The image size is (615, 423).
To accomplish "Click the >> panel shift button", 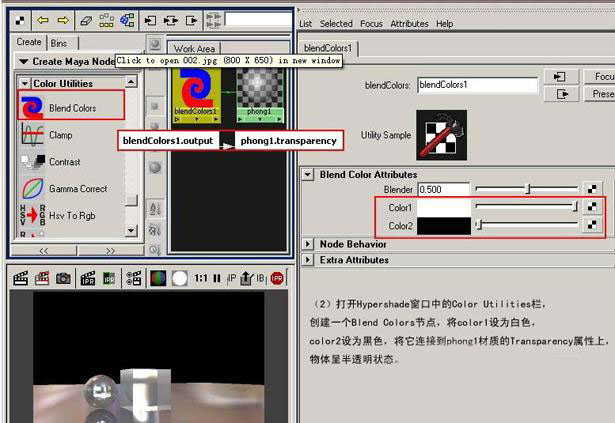I will 111,251.
